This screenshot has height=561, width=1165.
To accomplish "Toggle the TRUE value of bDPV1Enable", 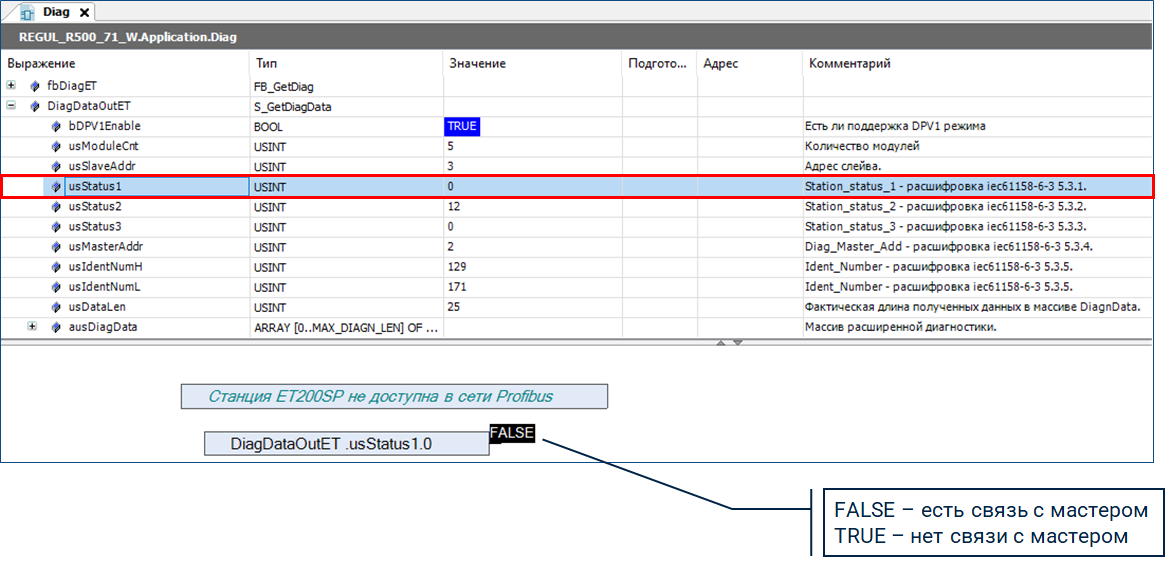I will 461,126.
